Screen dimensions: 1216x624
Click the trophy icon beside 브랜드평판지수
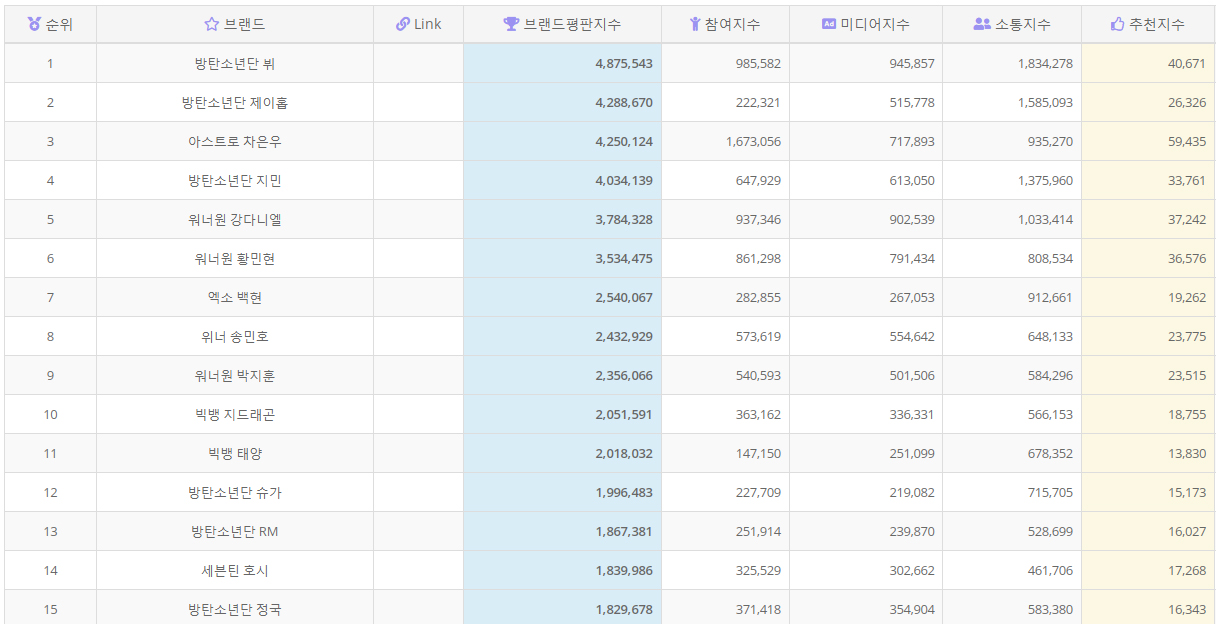tap(511, 24)
